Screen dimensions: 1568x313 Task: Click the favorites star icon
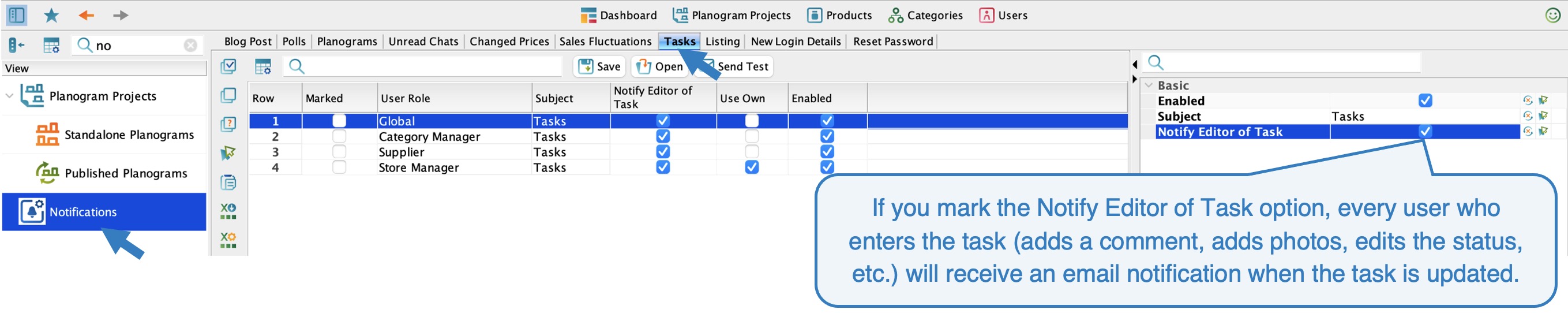pos(51,15)
